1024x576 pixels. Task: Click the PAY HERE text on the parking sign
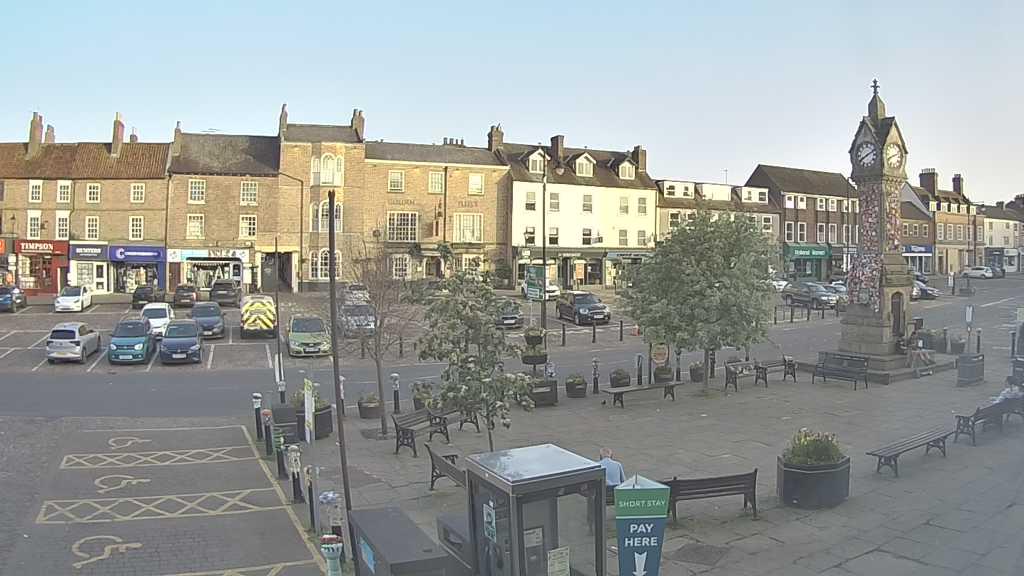pyautogui.click(x=641, y=535)
